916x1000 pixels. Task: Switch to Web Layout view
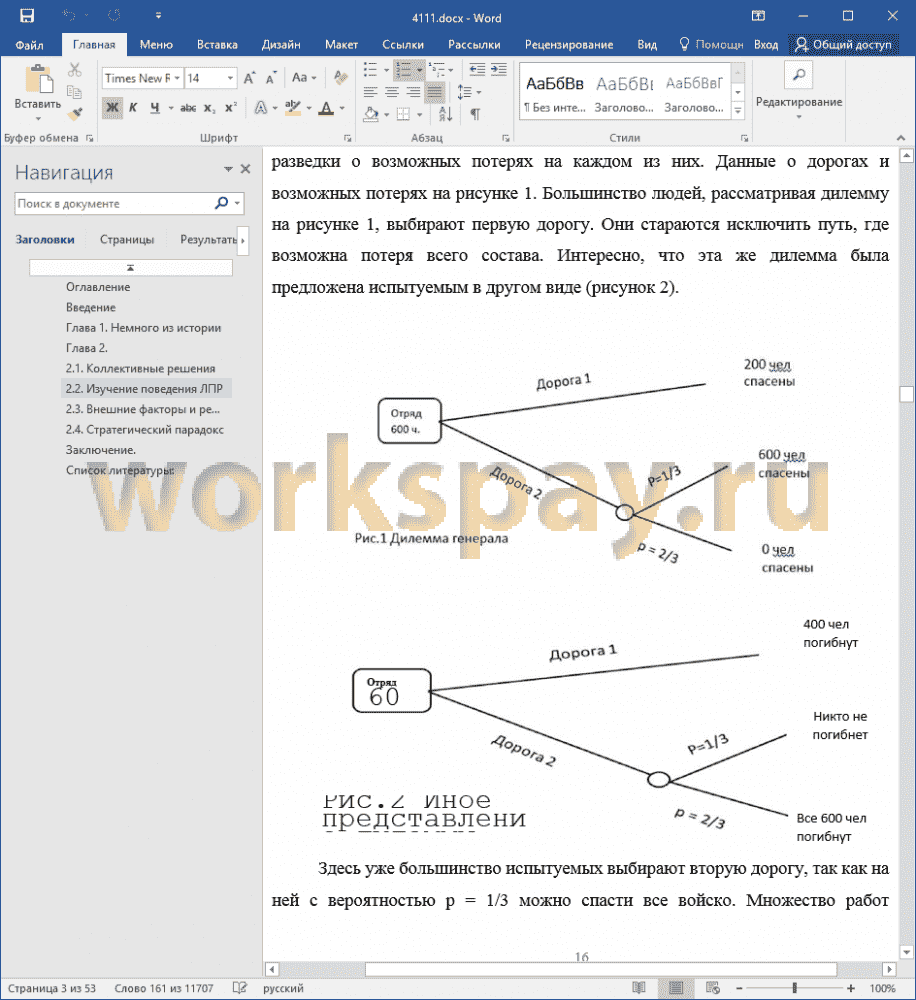tap(713, 988)
